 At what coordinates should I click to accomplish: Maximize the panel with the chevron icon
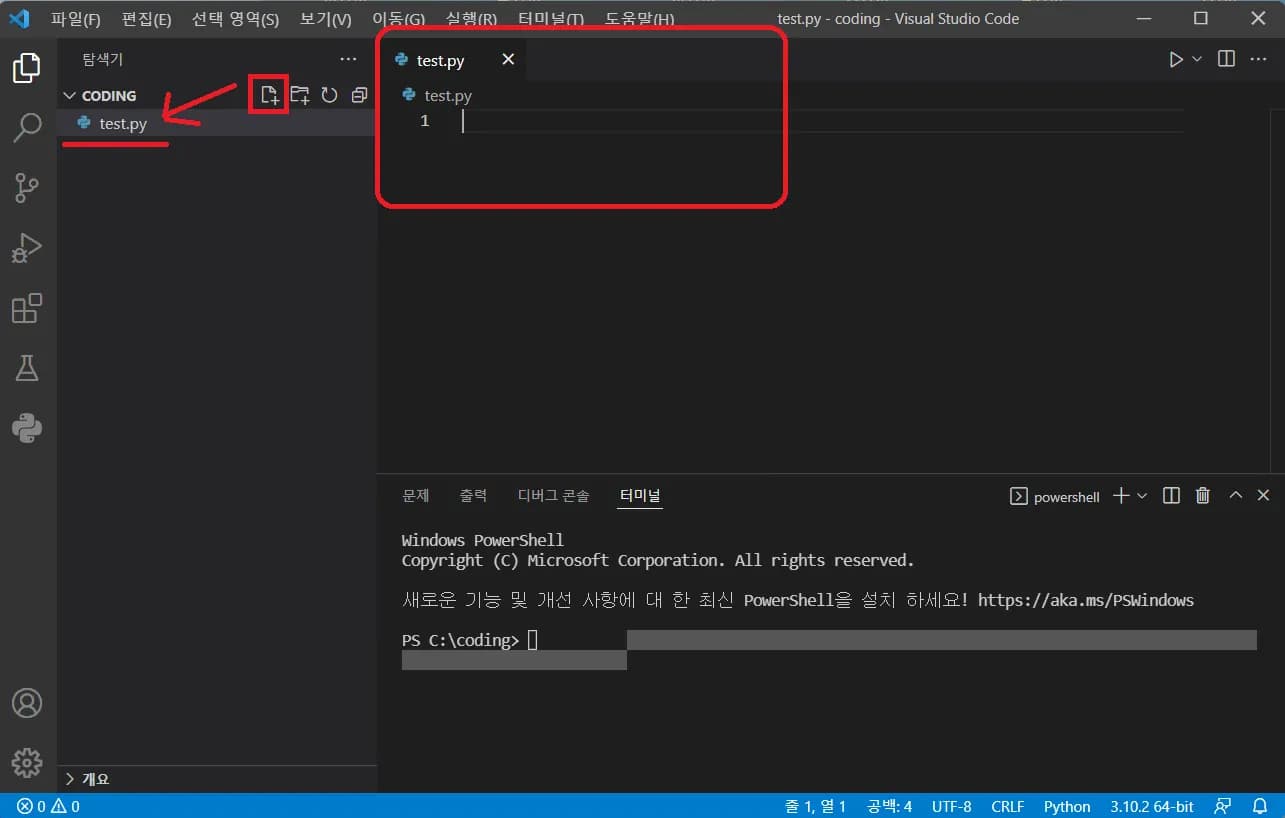click(1234, 495)
